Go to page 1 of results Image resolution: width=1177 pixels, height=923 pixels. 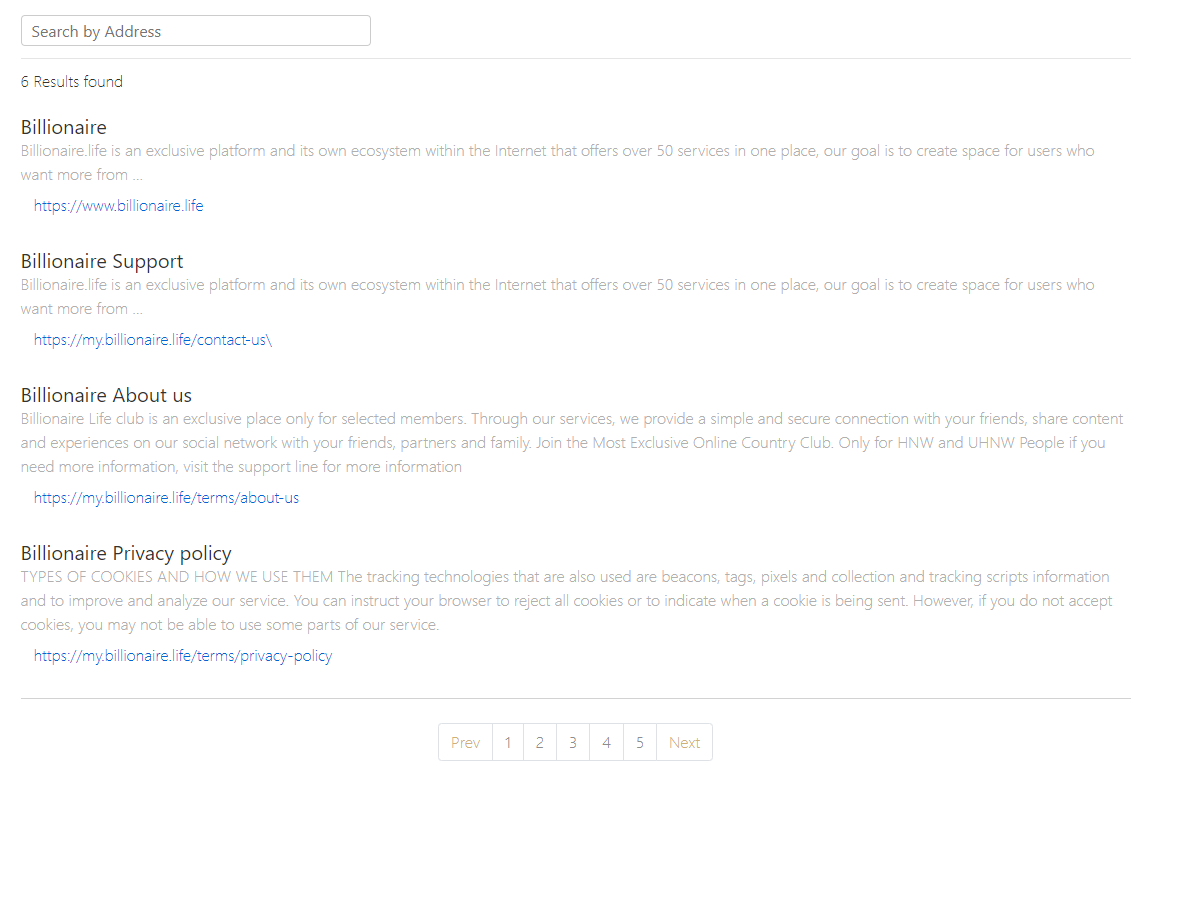click(x=508, y=742)
